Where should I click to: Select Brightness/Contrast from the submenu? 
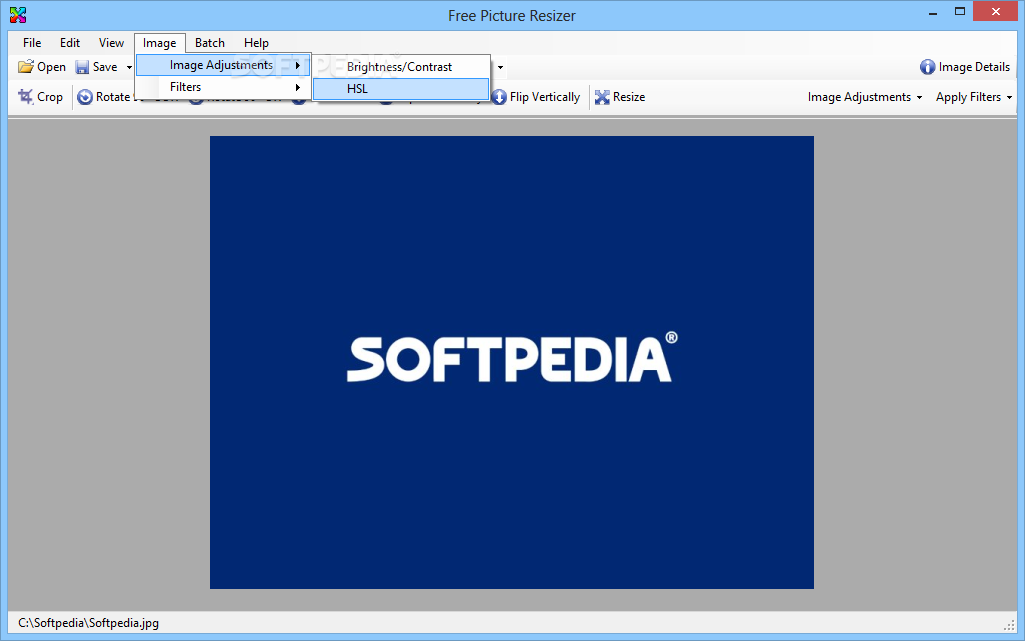pos(401,67)
